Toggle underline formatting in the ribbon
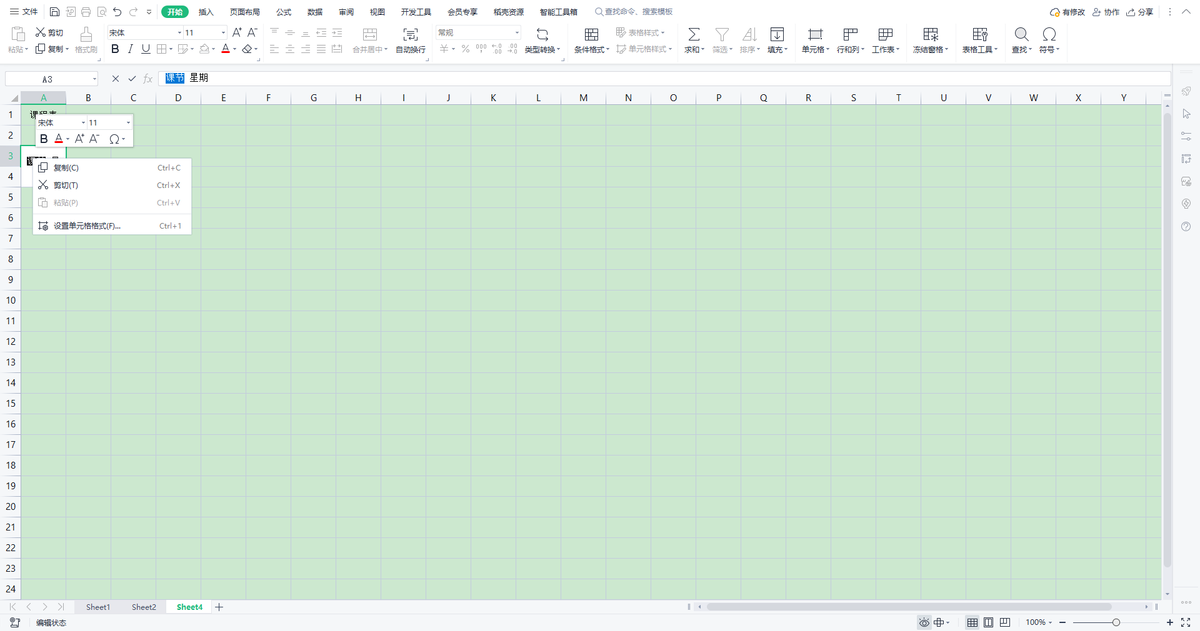 click(x=146, y=49)
